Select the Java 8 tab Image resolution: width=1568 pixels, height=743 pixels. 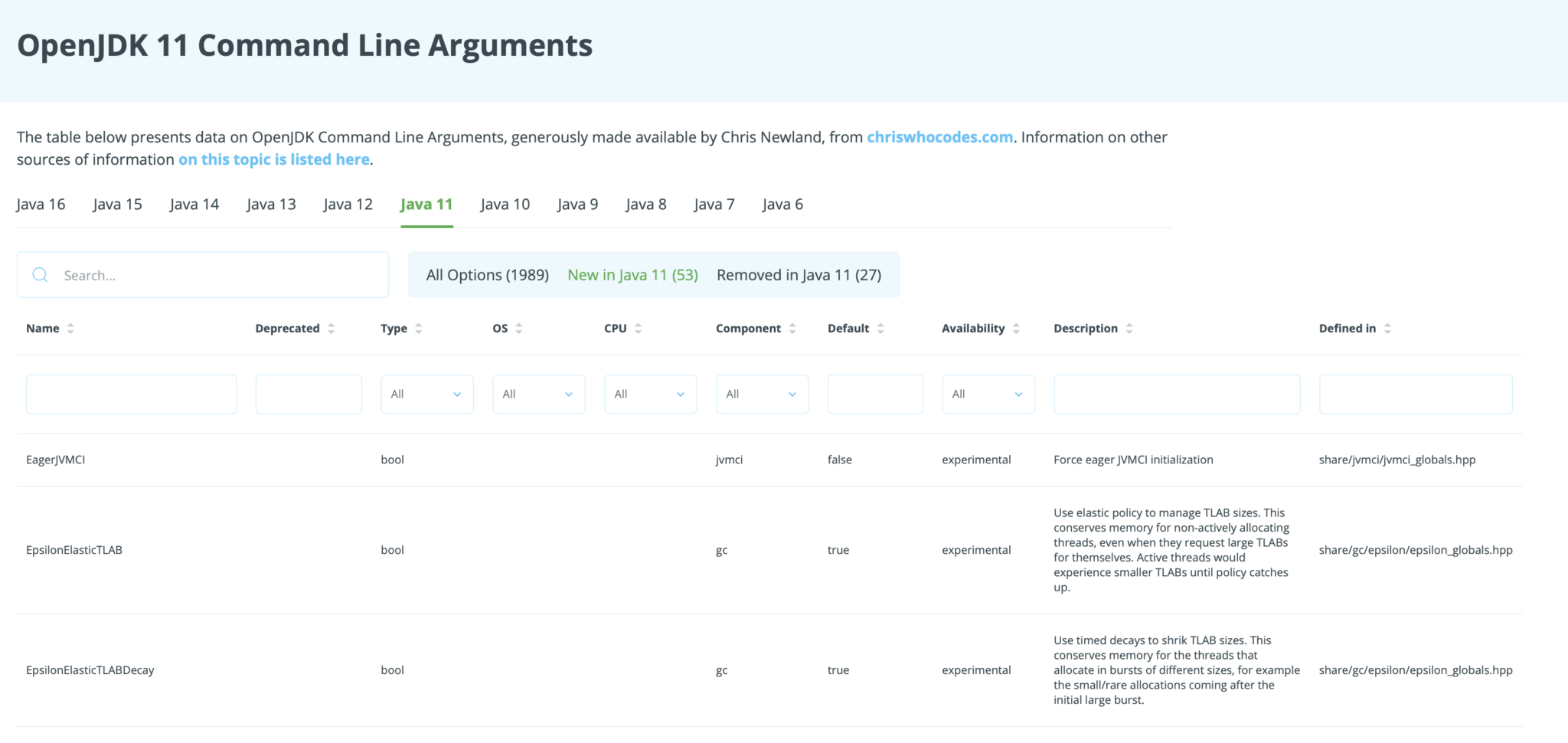point(645,205)
